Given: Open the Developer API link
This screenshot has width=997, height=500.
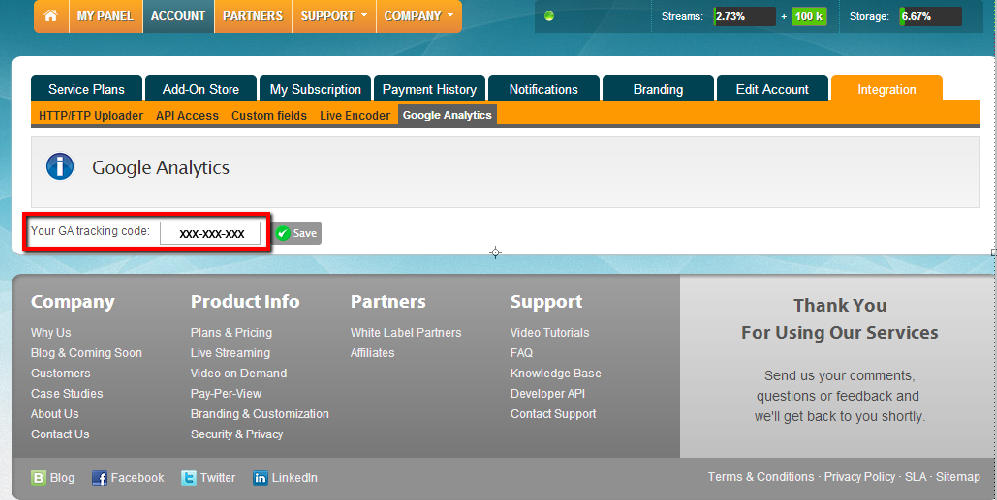Looking at the screenshot, I should 547,394.
